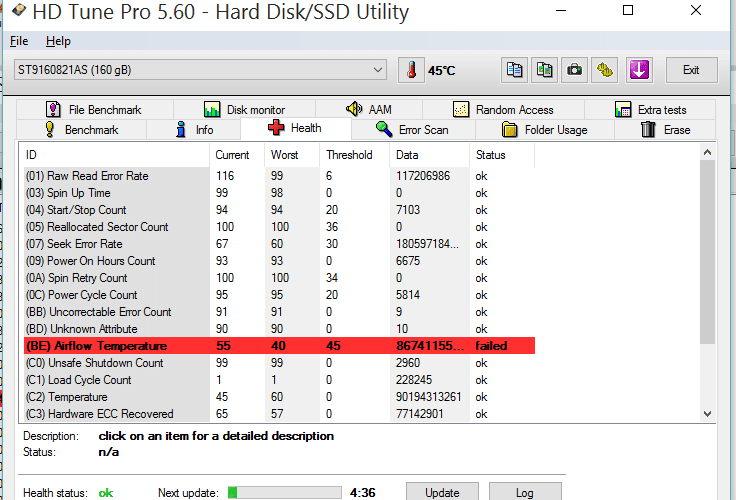736x500 pixels.
Task: Click the 117206986 data value
Action: [x=423, y=176]
